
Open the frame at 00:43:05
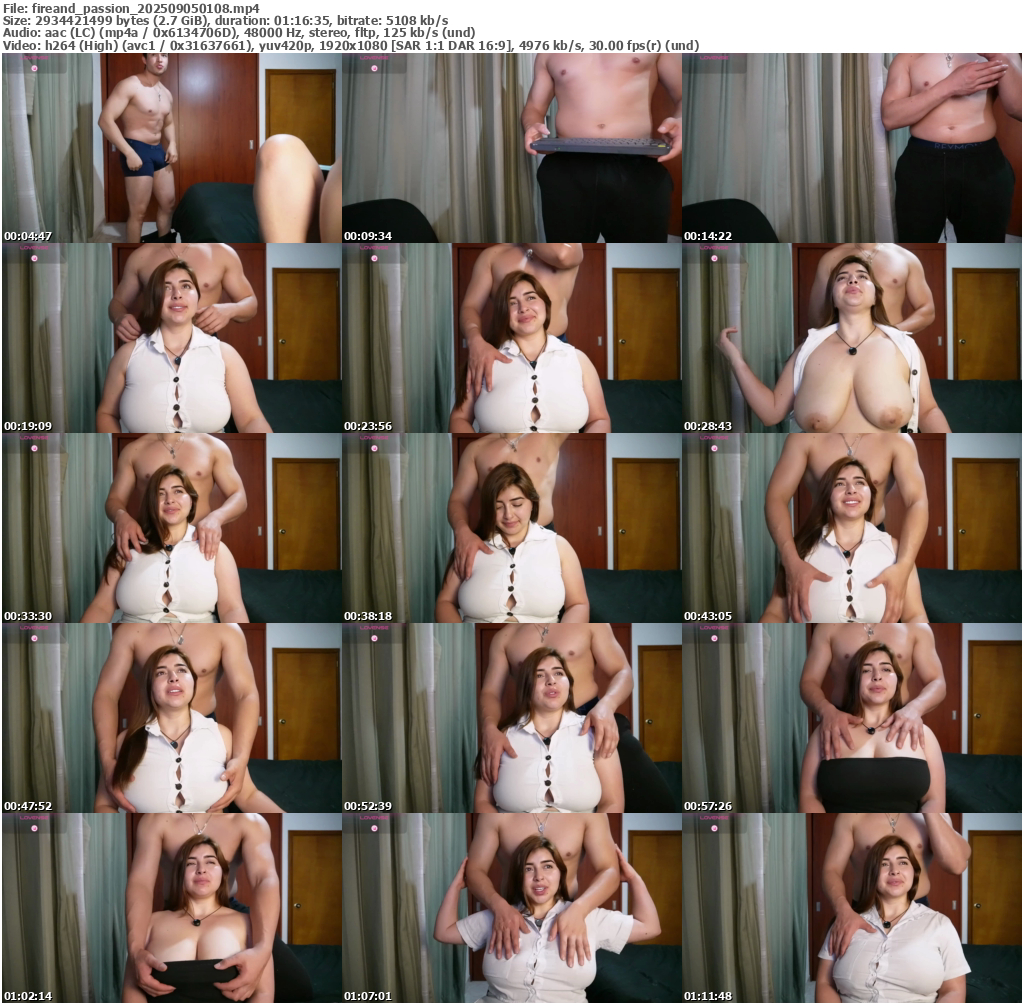(x=852, y=528)
